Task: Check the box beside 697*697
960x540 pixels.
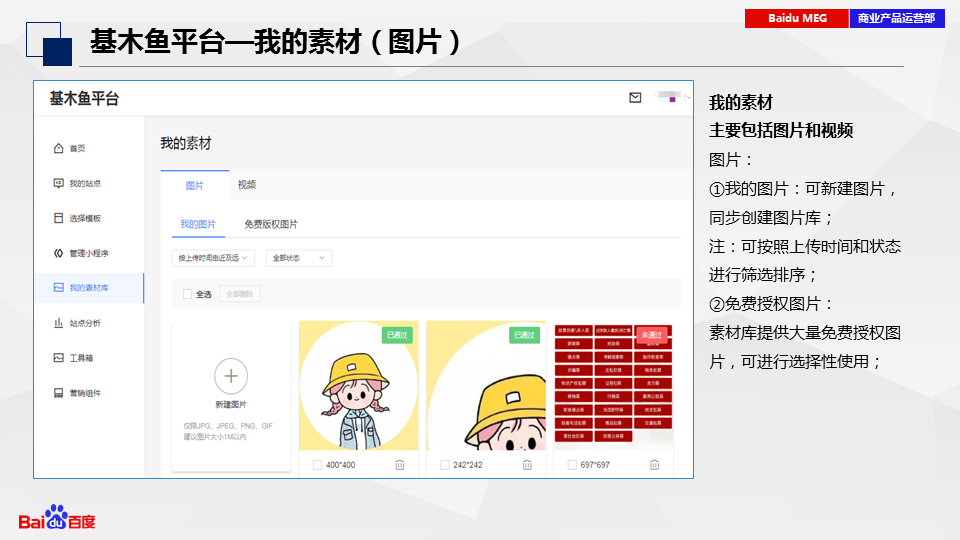Action: [572, 465]
